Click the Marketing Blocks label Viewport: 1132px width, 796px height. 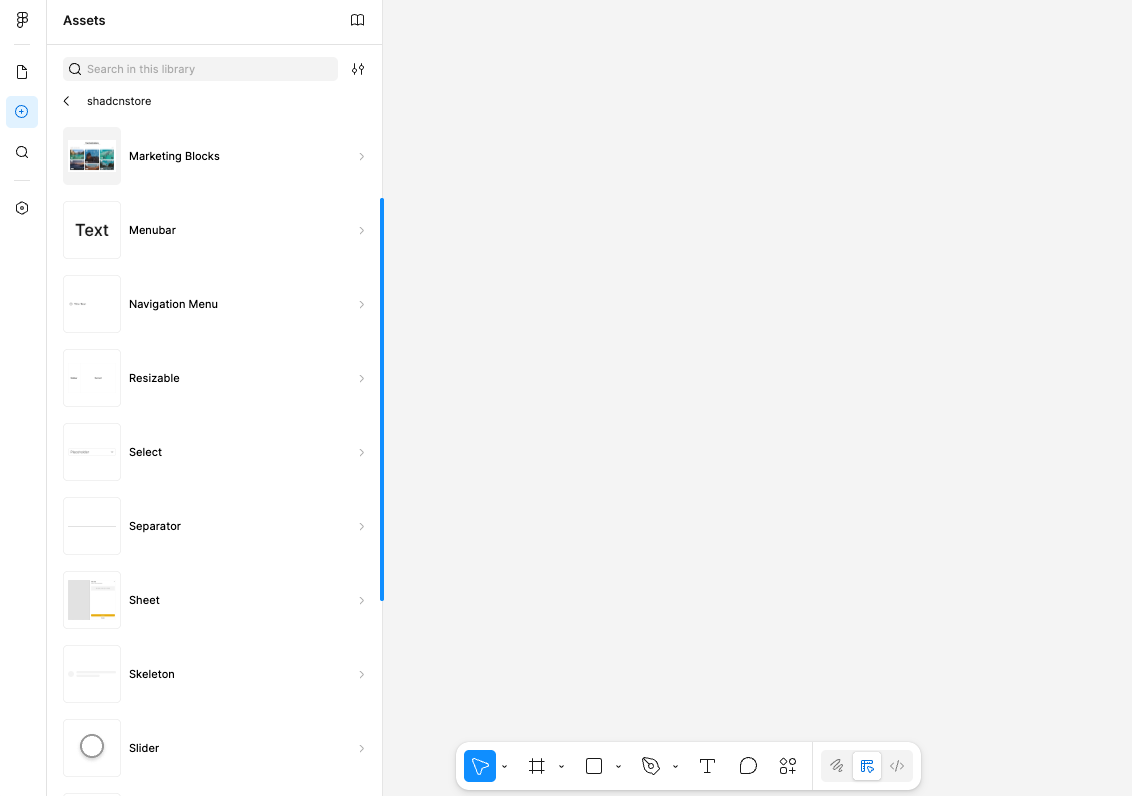(x=174, y=156)
